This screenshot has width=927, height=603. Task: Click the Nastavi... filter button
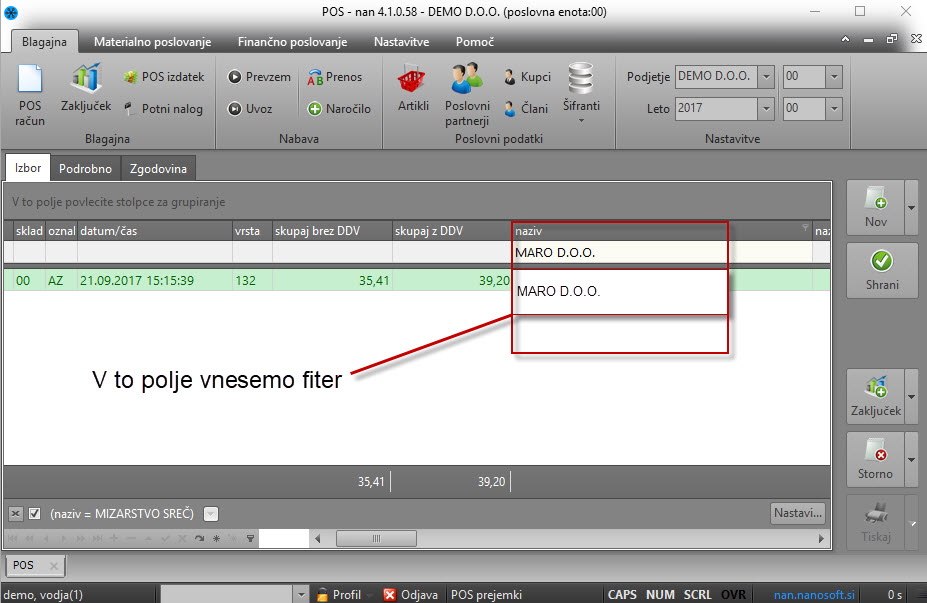tap(798, 514)
